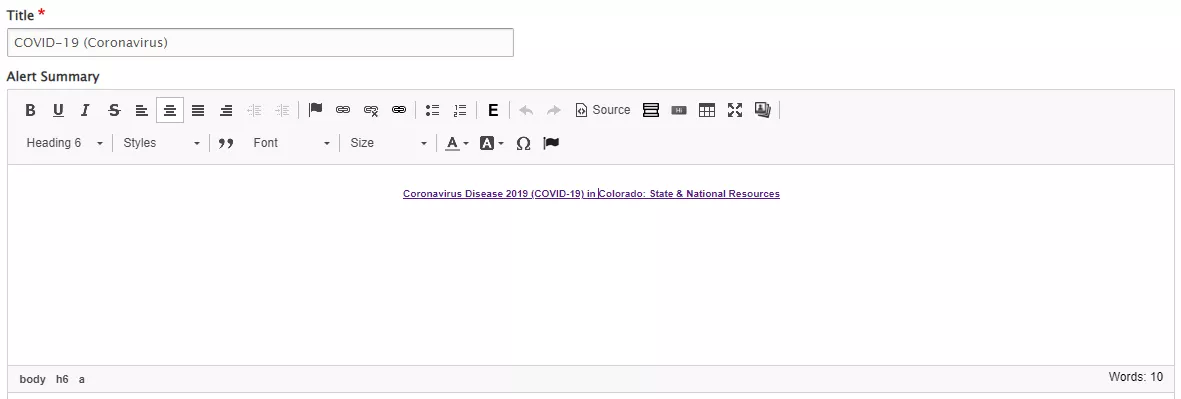Screen dimensions: 1181x399
Task: Open the text color picker
Action: tap(456, 143)
